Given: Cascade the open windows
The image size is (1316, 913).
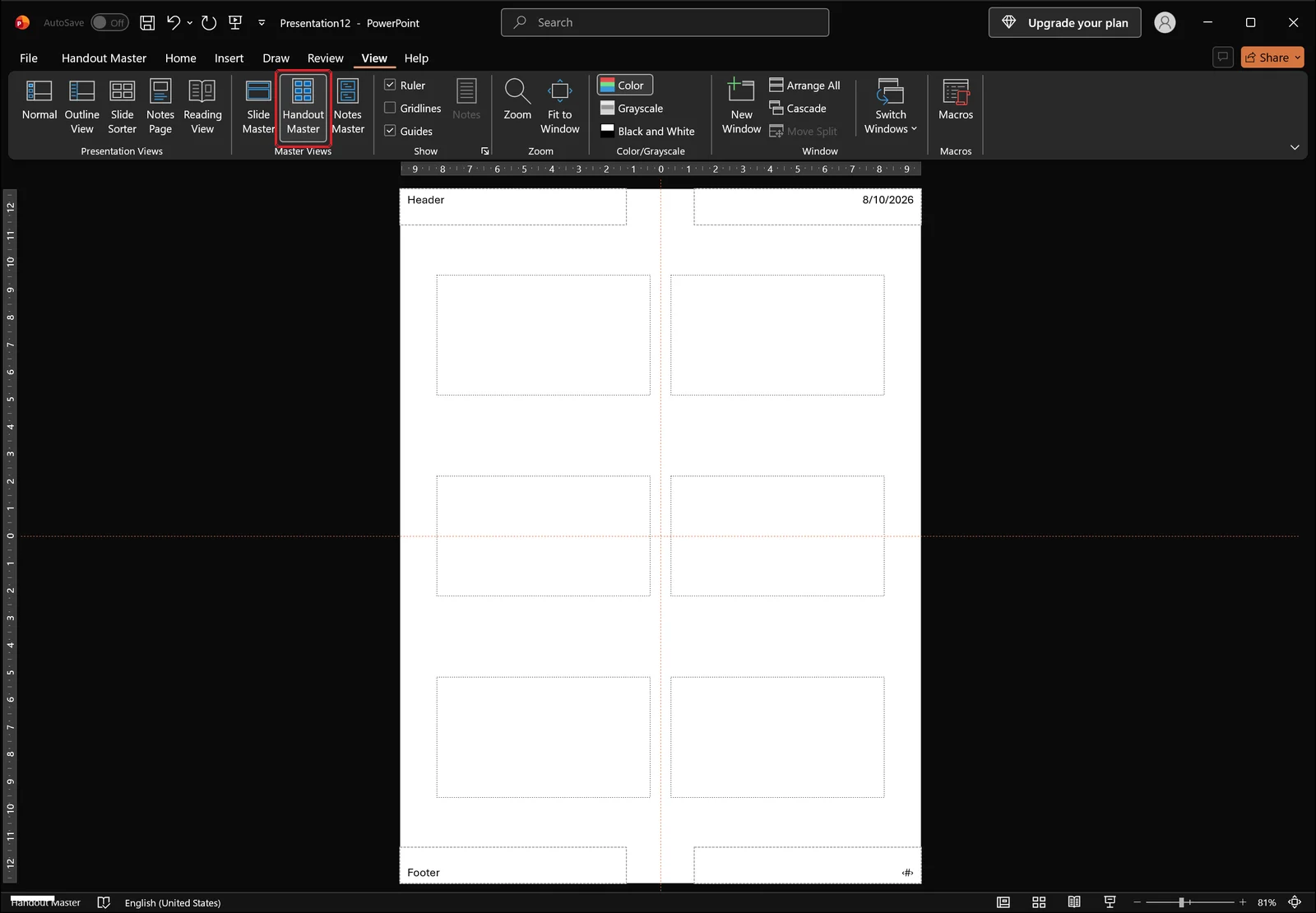Looking at the screenshot, I should click(798, 108).
